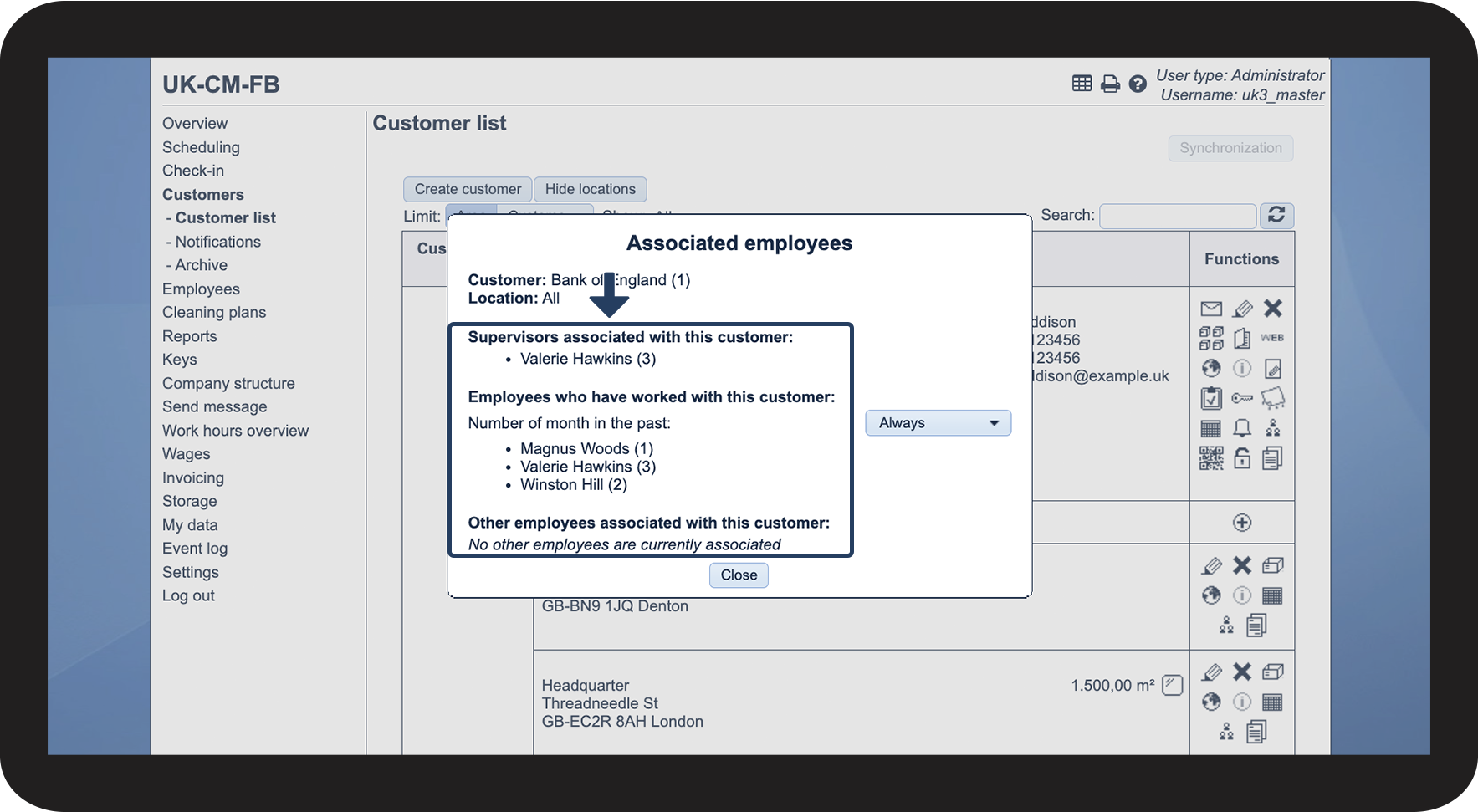Open help via question mark icon
The image size is (1478, 812).
[x=1138, y=84]
